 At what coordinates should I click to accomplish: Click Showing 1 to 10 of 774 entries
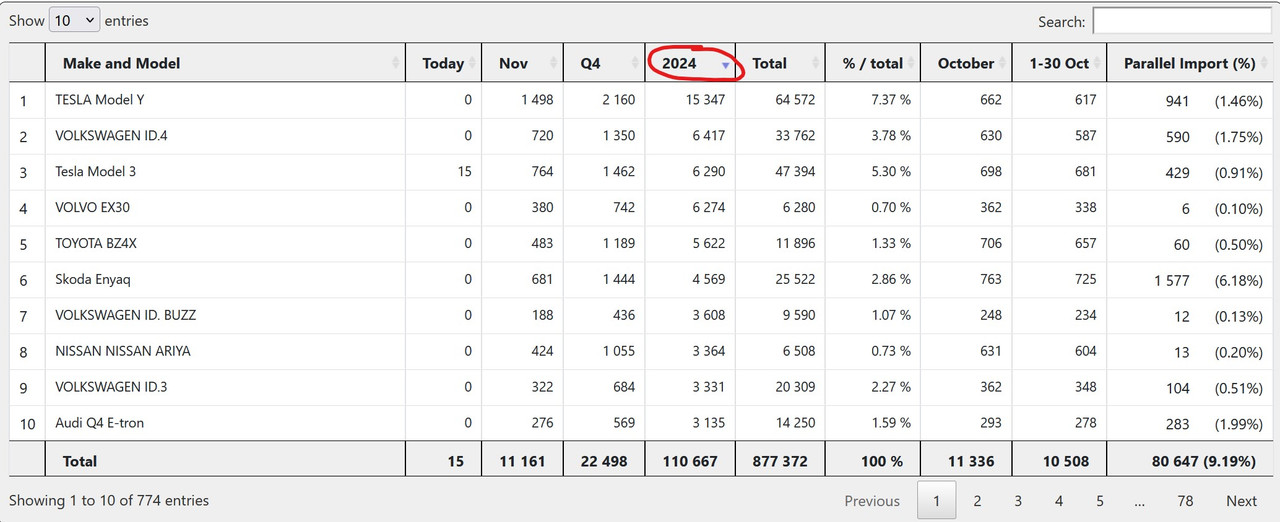[x=109, y=500]
